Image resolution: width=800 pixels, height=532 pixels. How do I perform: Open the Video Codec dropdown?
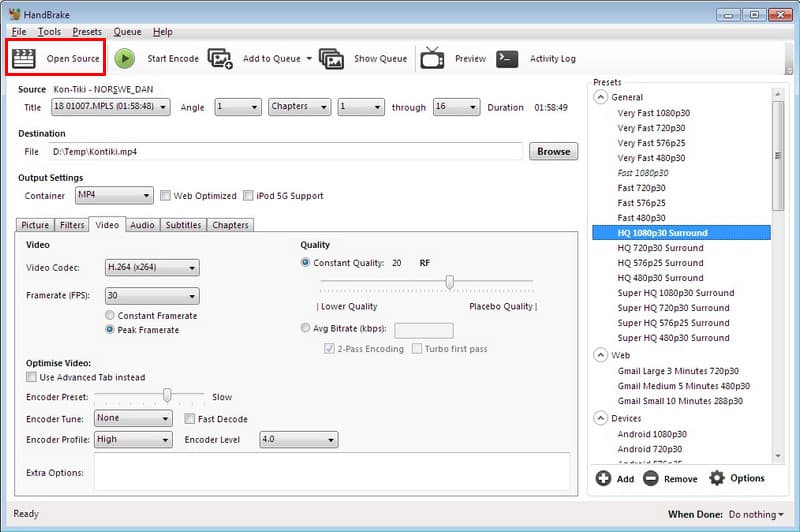152,268
